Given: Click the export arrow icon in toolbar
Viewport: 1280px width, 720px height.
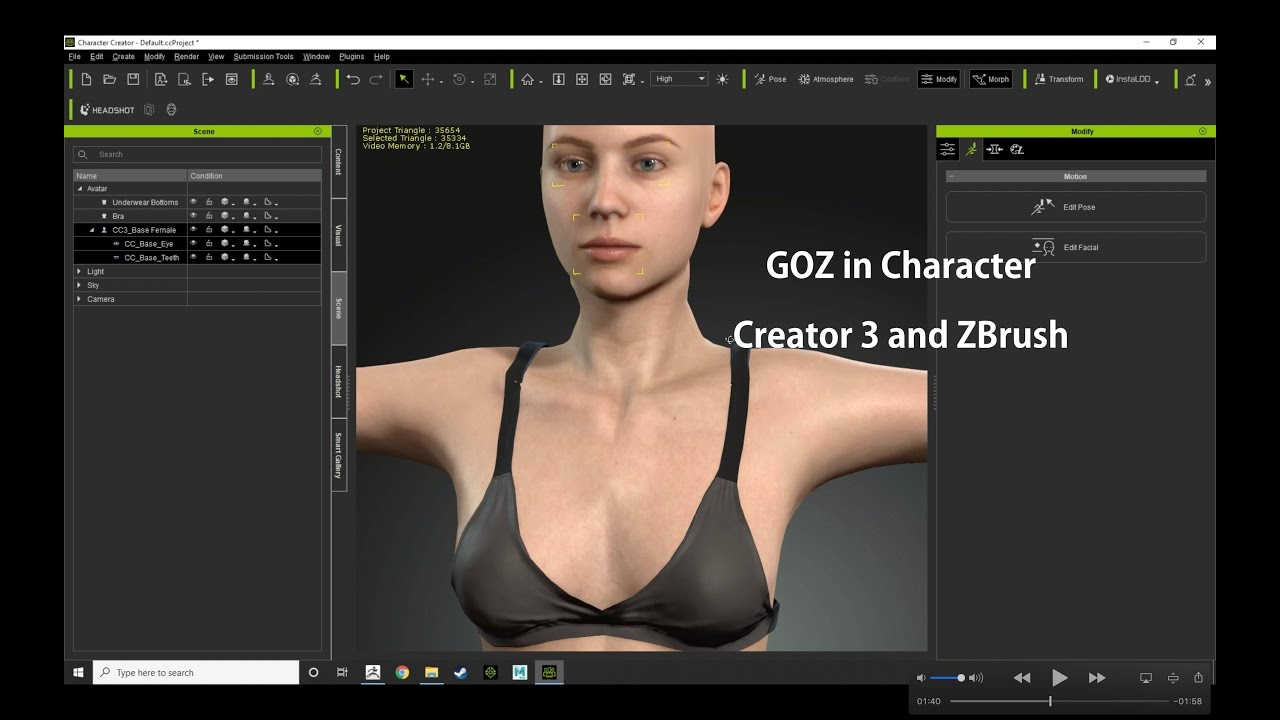Looking at the screenshot, I should point(208,79).
